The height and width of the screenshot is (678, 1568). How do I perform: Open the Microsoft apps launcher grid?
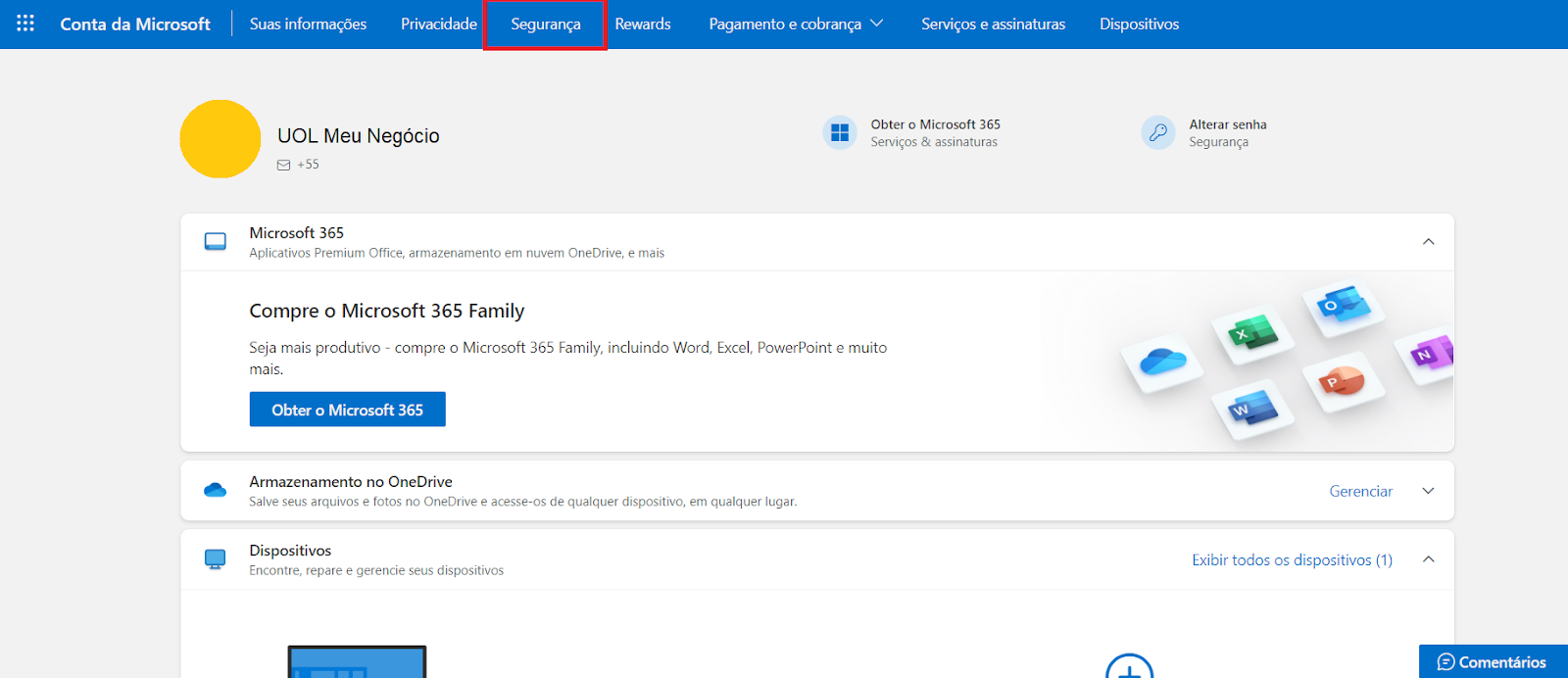(25, 24)
